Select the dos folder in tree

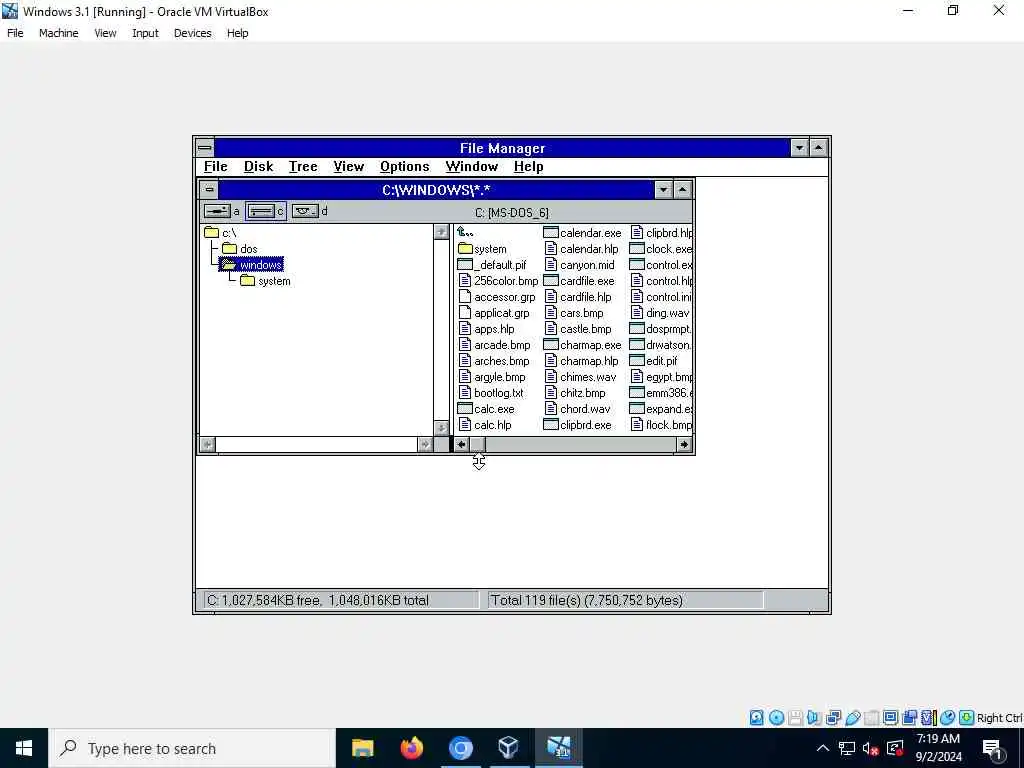(240, 249)
